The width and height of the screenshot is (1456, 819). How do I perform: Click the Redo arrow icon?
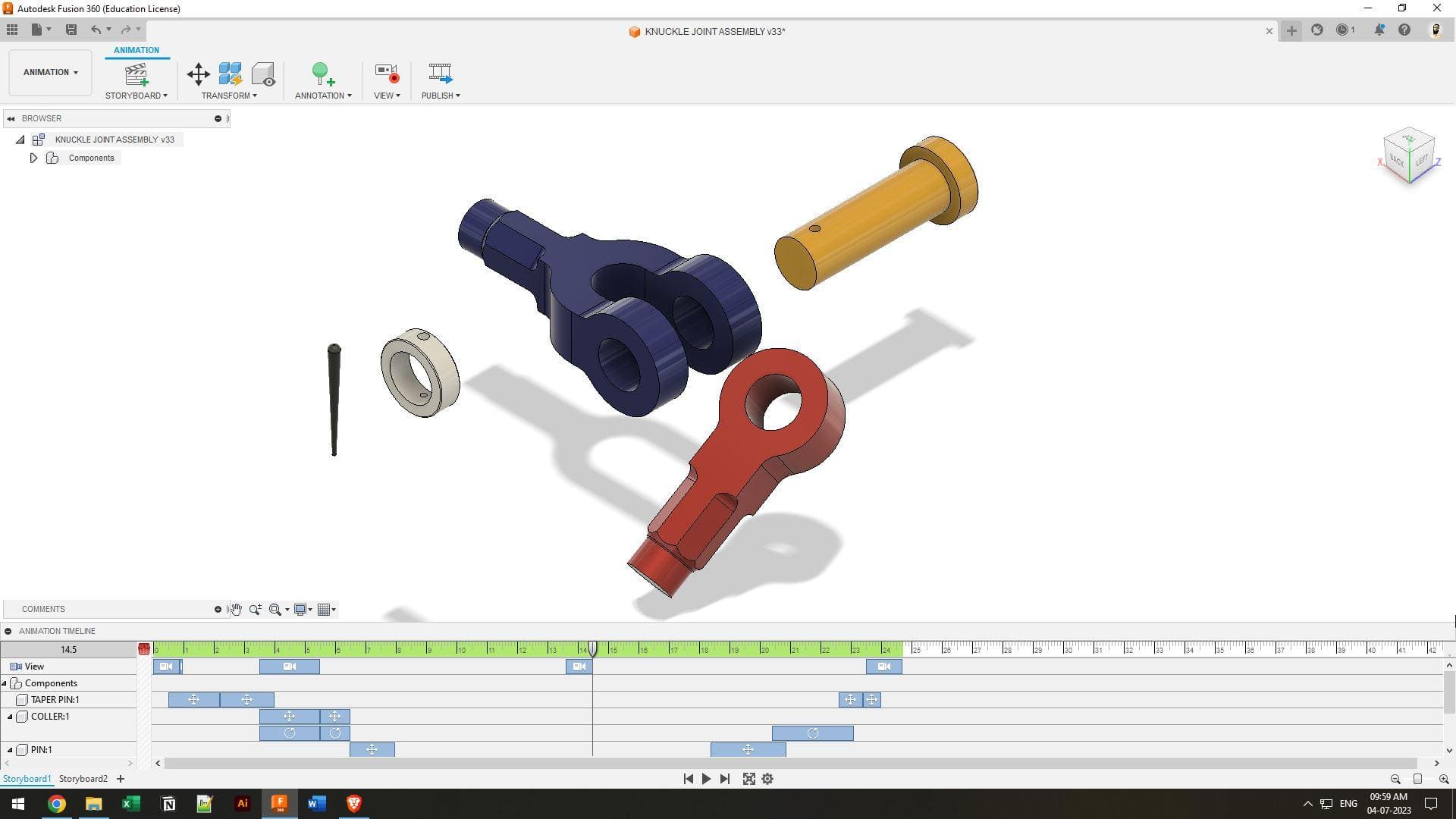126,30
